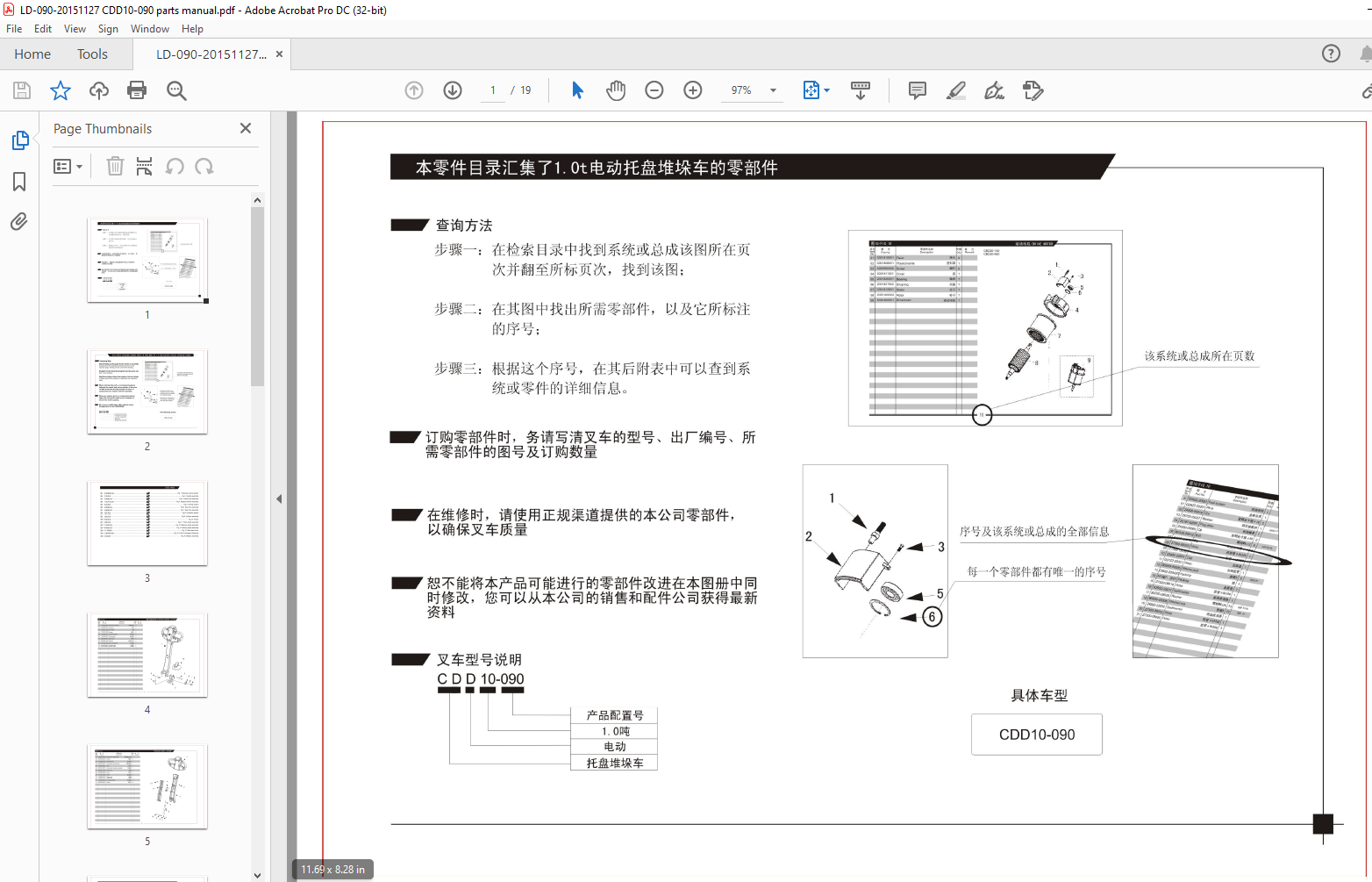The height and width of the screenshot is (882, 1372).
Task: Select page 1 thumbnail
Action: coord(147,260)
